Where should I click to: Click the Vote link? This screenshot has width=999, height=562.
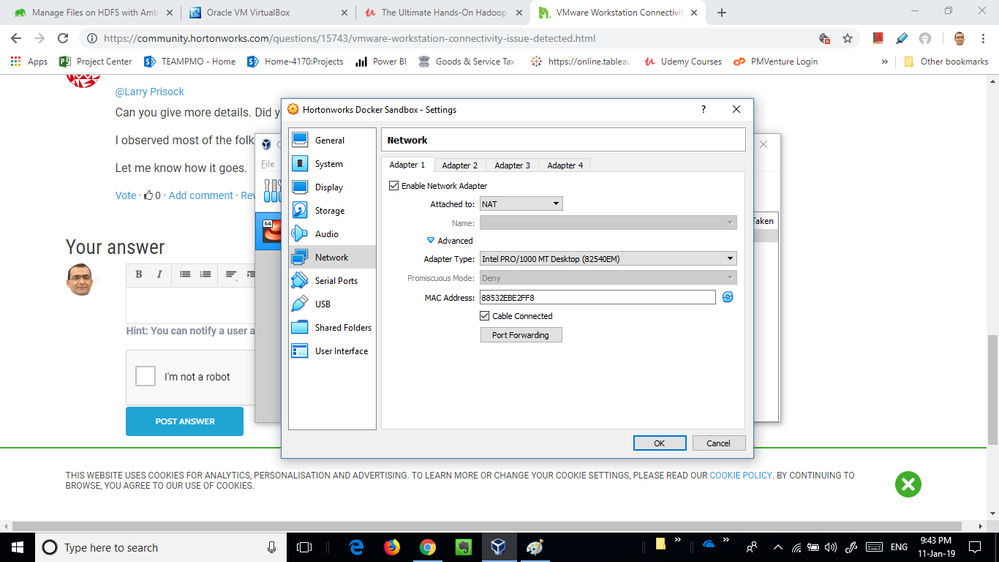126,196
